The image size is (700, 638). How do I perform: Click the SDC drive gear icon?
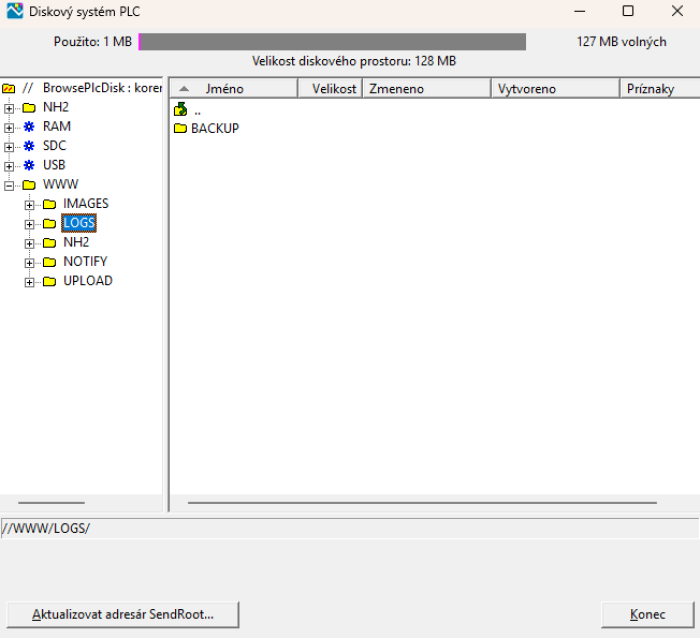coord(29,146)
